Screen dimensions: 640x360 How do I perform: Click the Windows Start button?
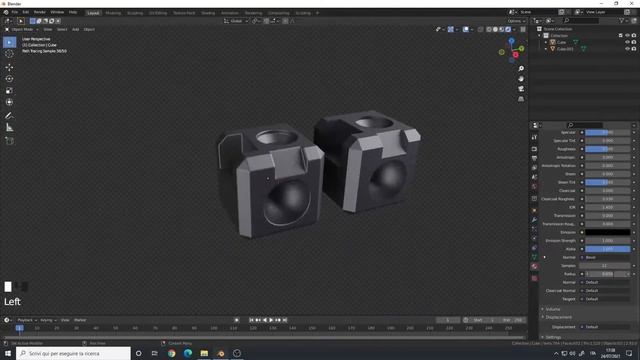click(x=8, y=353)
